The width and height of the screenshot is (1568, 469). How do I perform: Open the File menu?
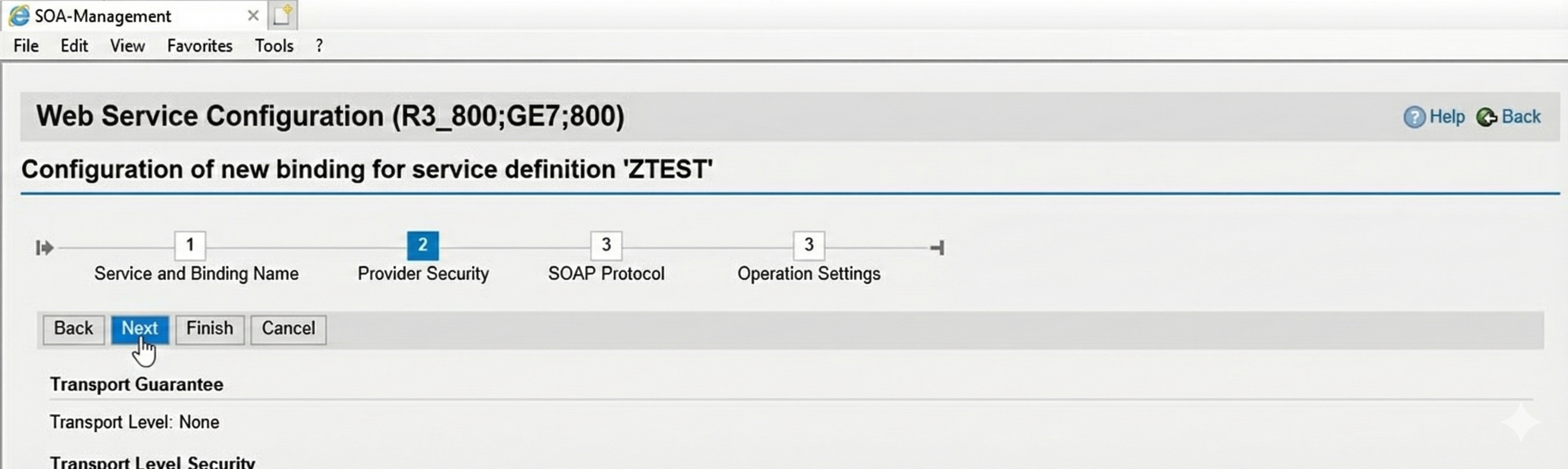[x=26, y=46]
